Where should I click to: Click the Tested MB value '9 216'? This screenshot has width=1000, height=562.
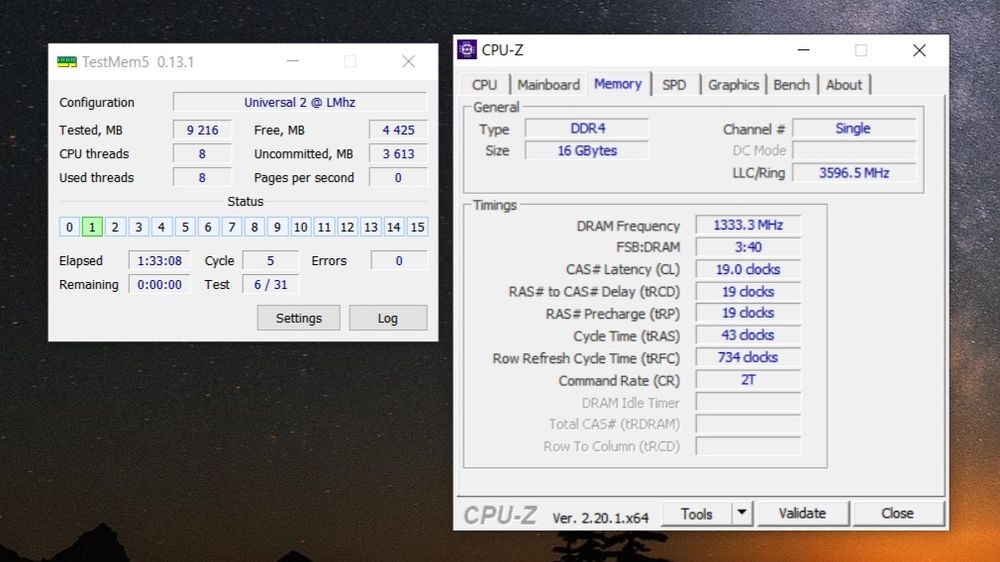202,130
